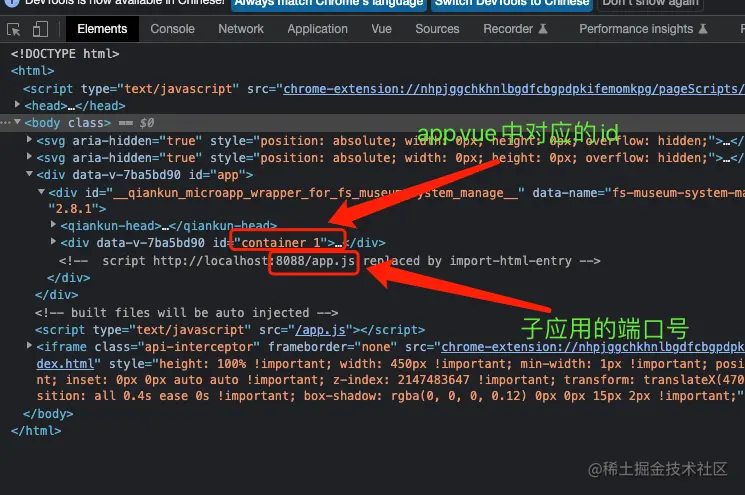Click the ellipsis actions beside body node
Screen dimensions: 745x495
[x=5, y=123]
